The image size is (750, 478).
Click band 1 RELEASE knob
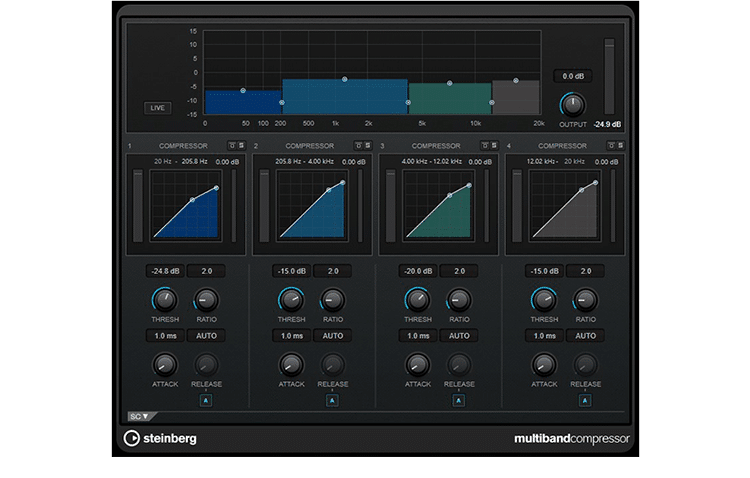click(x=206, y=365)
